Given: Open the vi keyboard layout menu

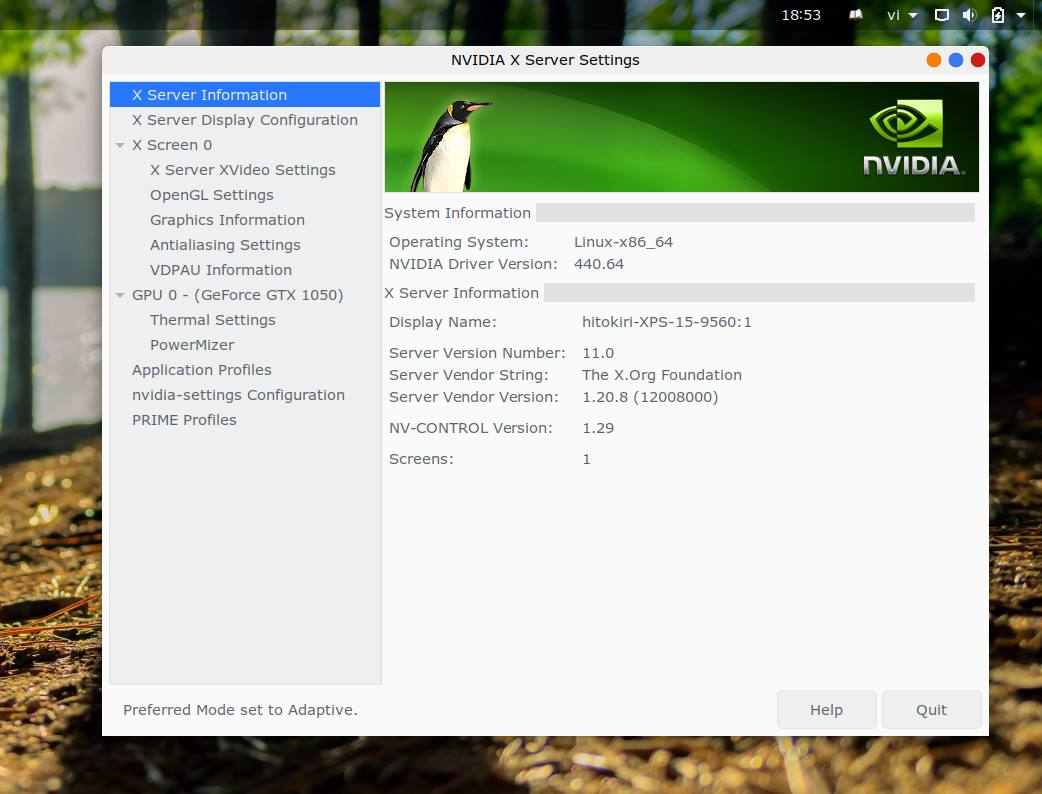Looking at the screenshot, I should tap(902, 15).
